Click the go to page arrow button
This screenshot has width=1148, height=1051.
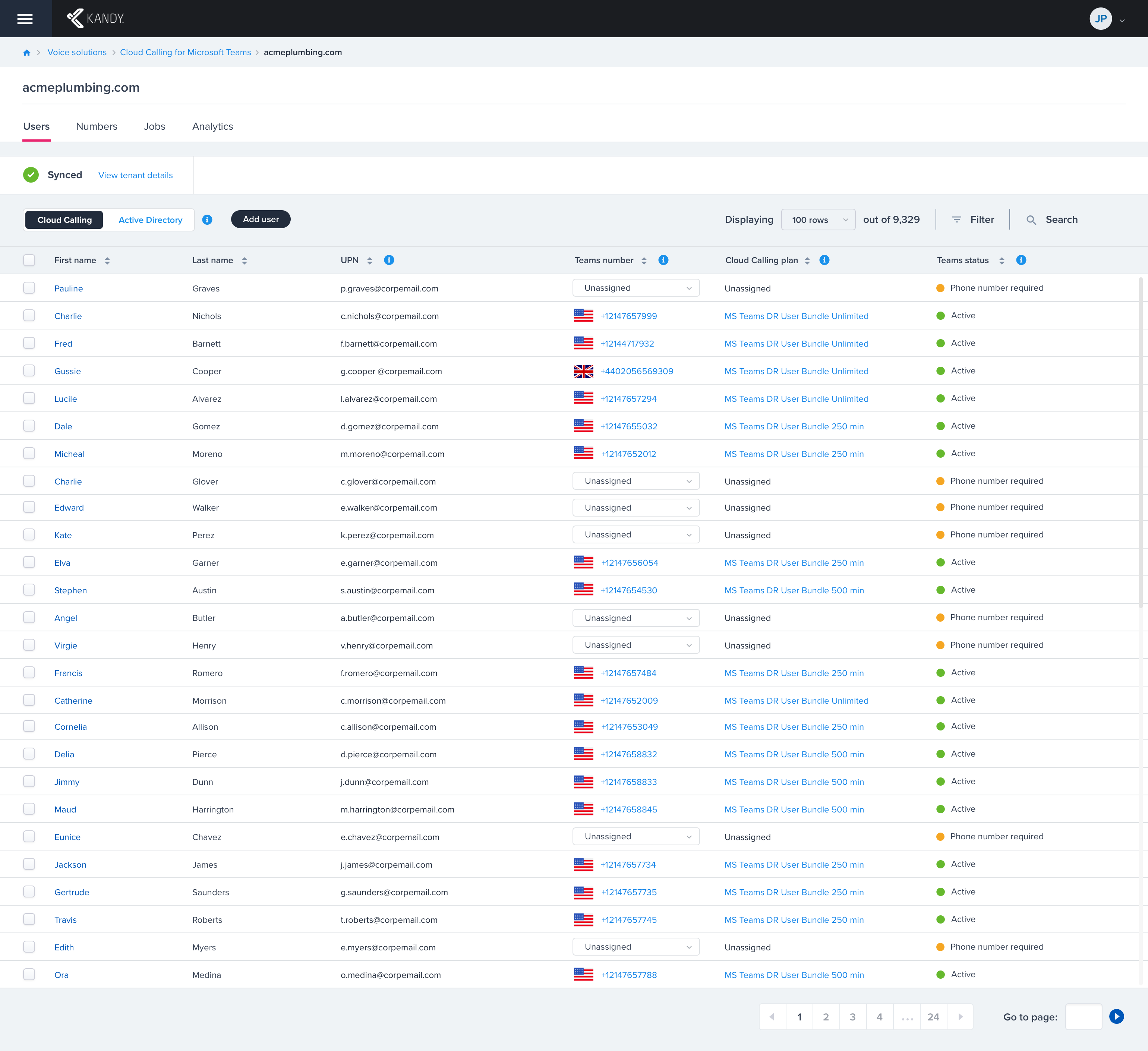click(x=1116, y=1016)
